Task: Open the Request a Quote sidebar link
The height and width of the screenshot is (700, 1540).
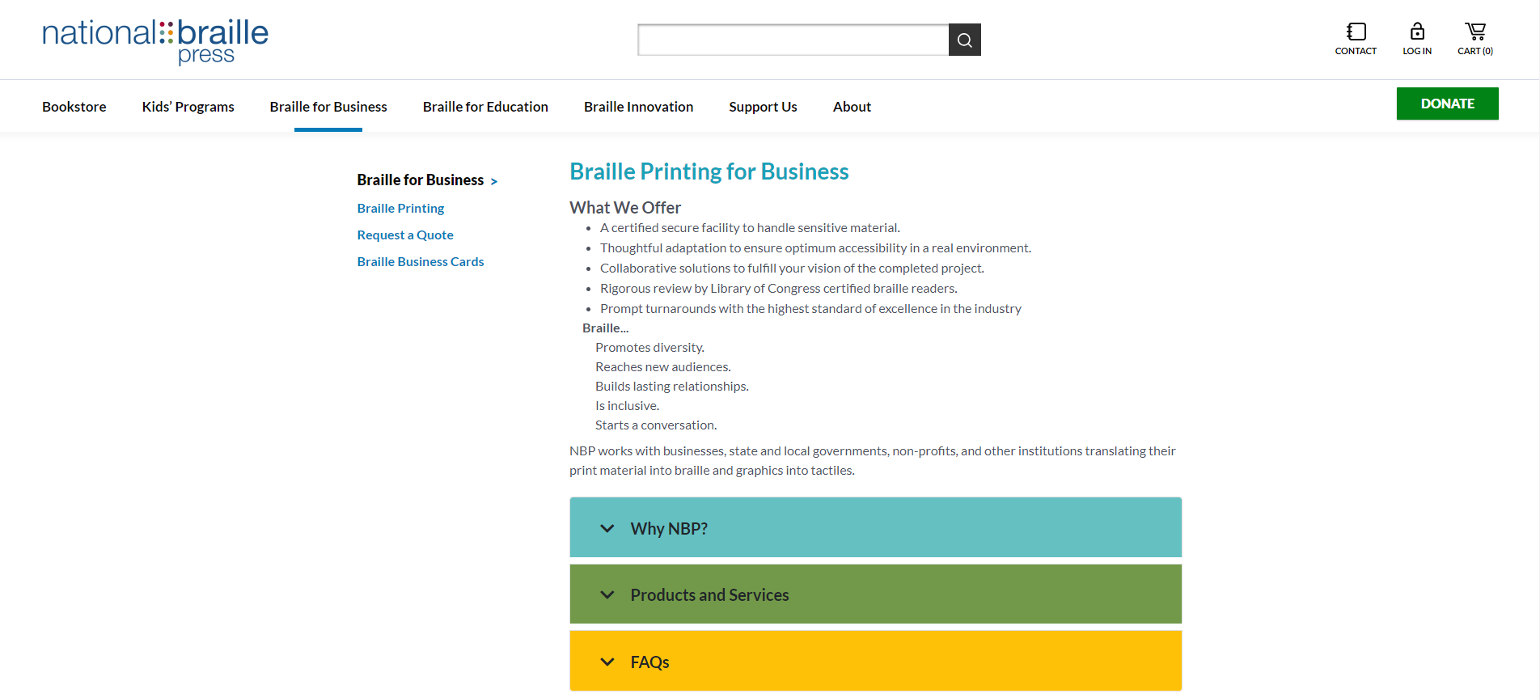Action: 405,235
